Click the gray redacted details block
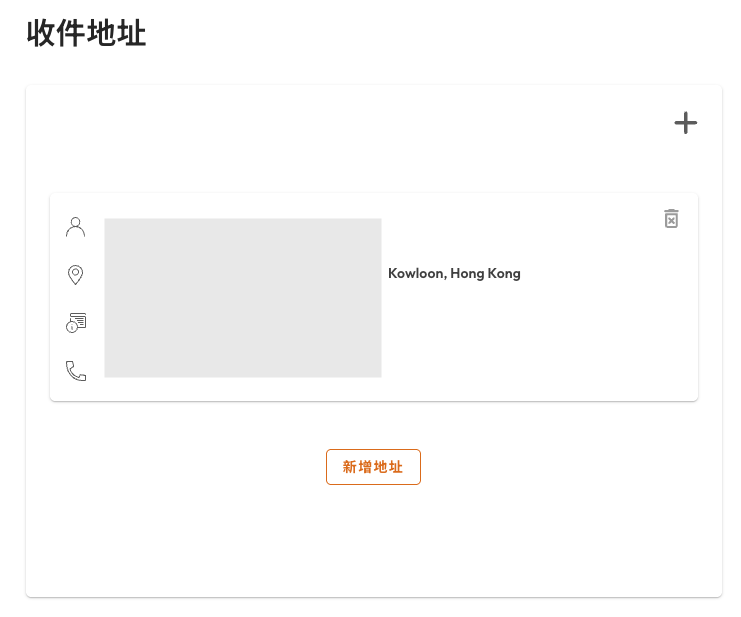The image size is (741, 617). [x=243, y=298]
